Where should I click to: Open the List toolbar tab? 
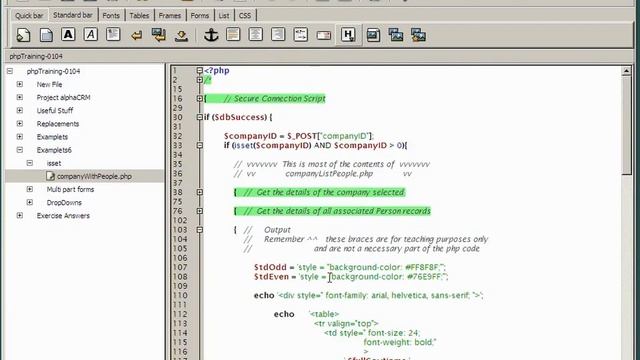tap(224, 16)
